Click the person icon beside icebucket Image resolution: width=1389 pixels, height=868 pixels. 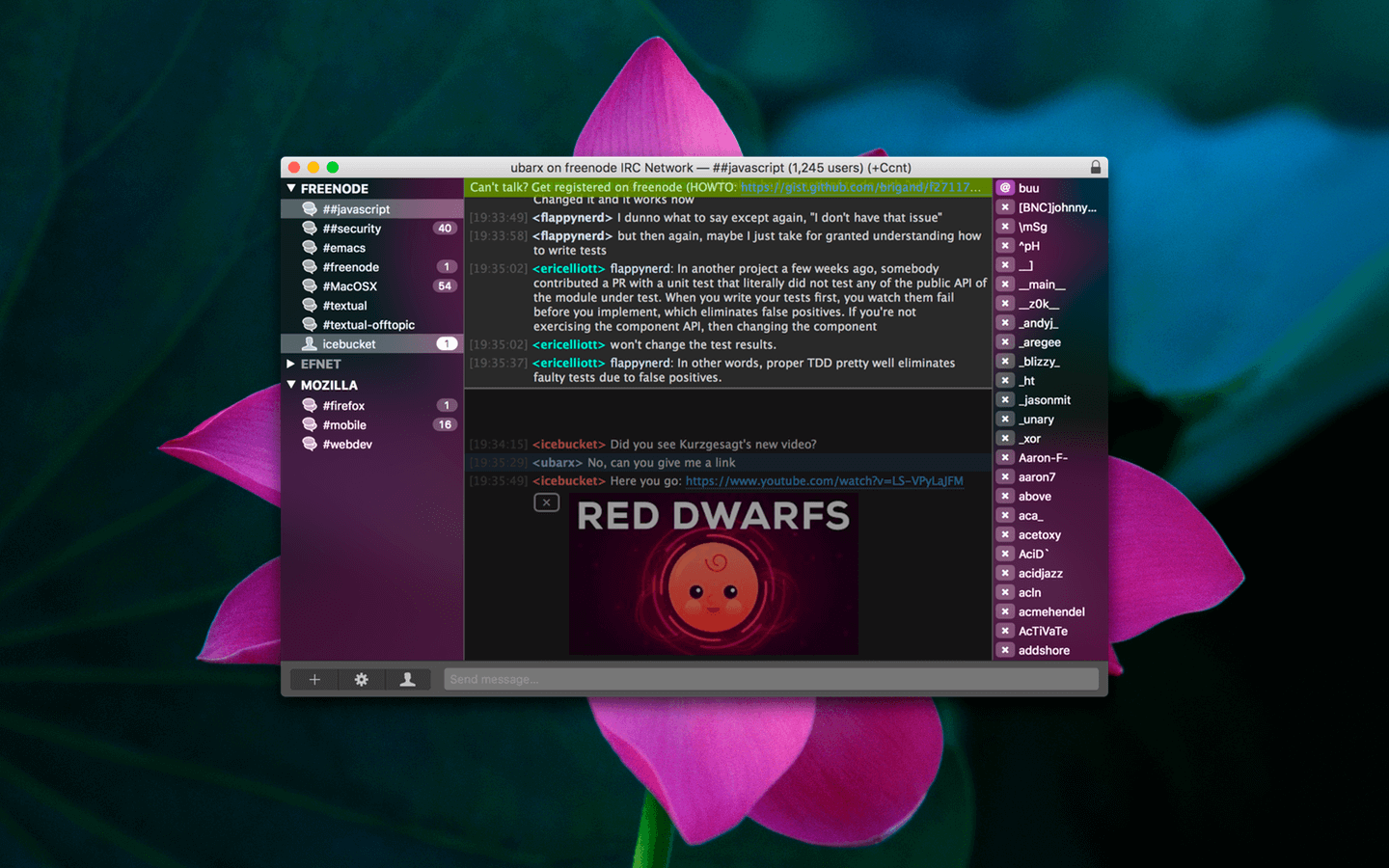pyautogui.click(x=310, y=344)
